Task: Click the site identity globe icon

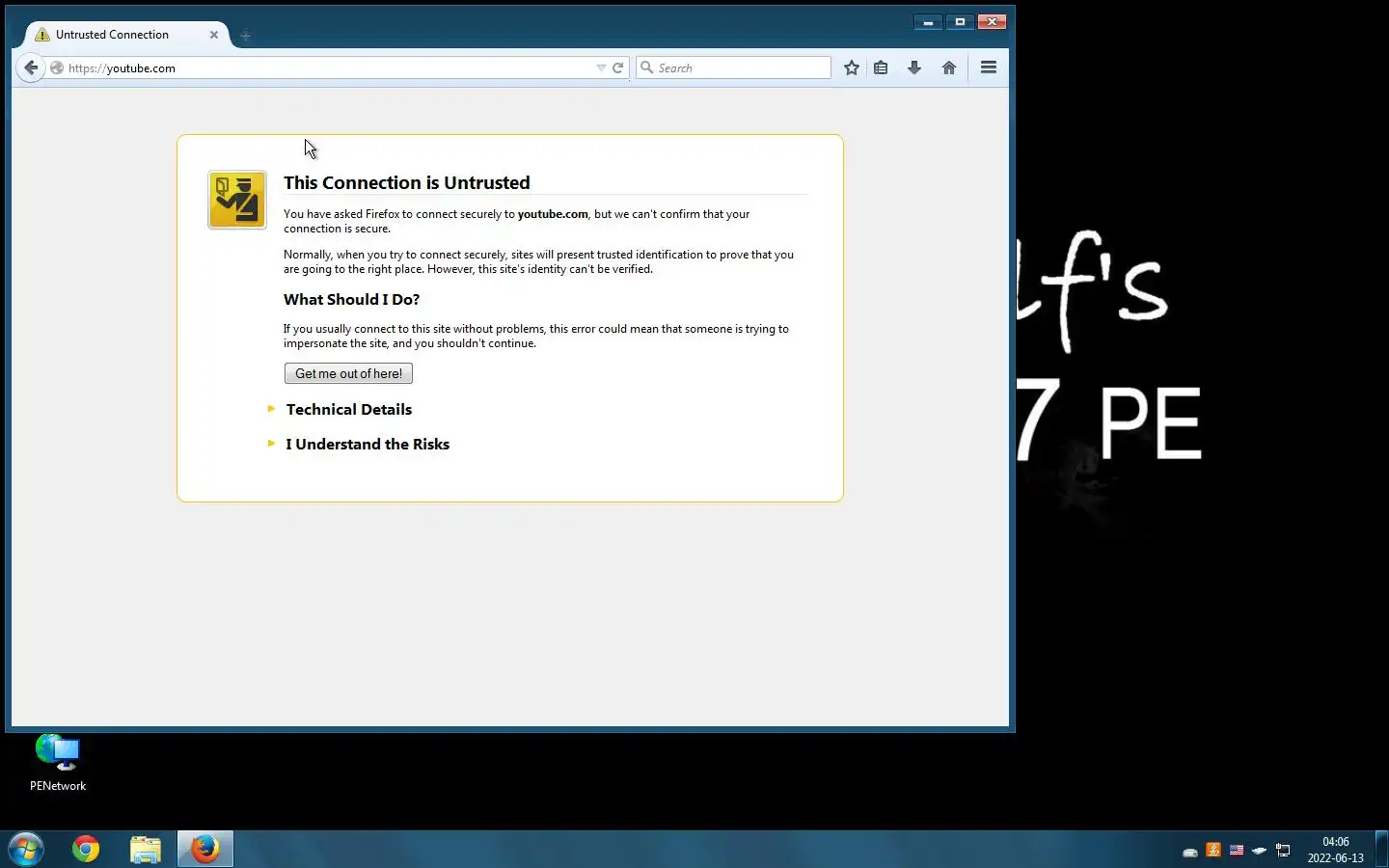Action: click(57, 68)
